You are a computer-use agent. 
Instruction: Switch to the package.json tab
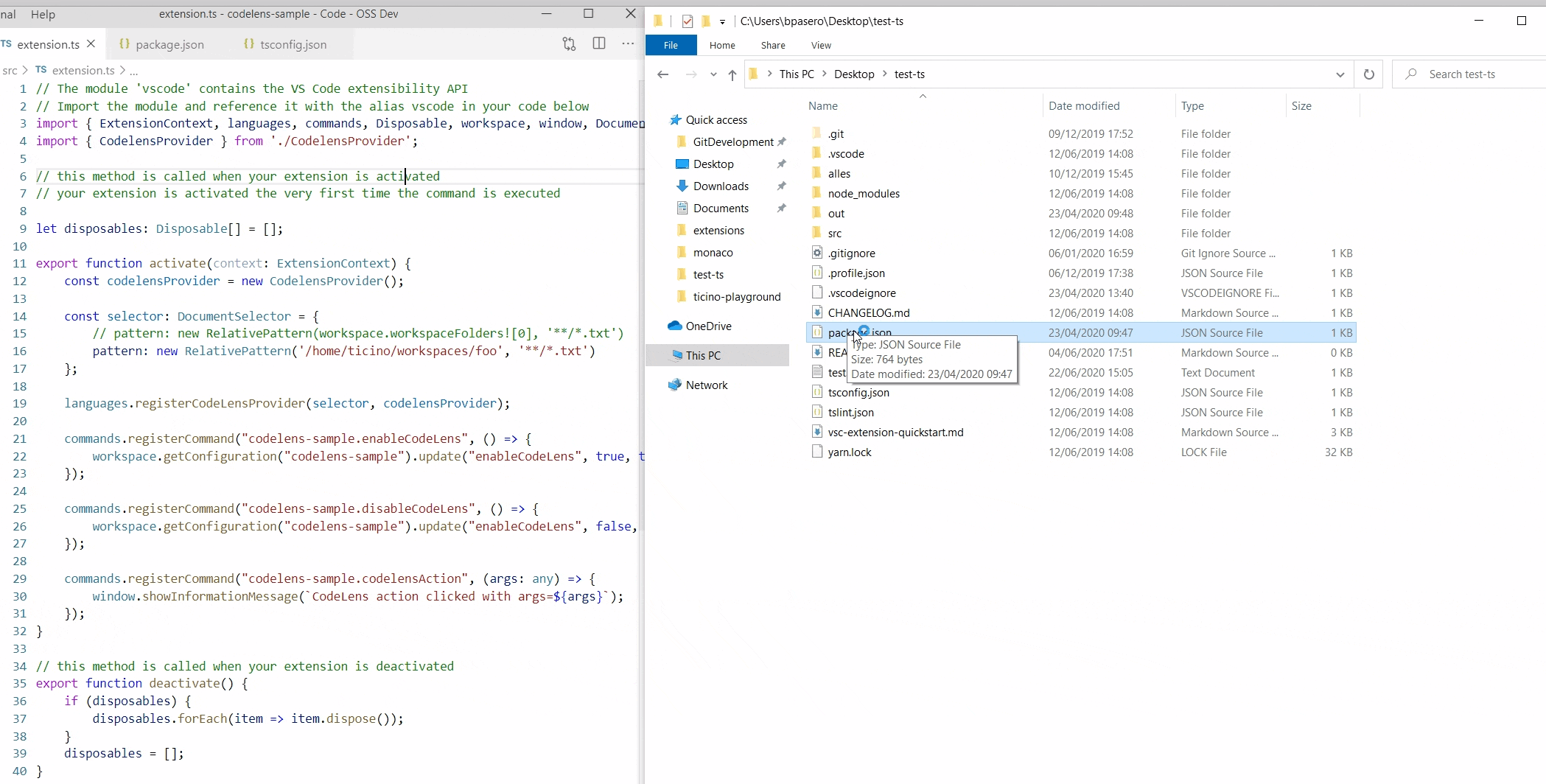pyautogui.click(x=169, y=44)
